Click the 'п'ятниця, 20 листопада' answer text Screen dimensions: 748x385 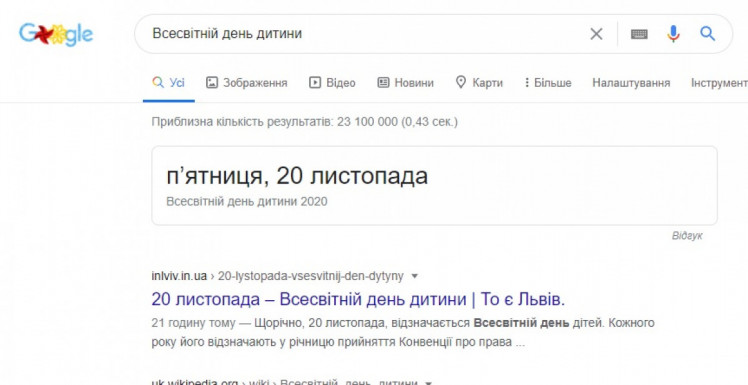click(x=297, y=176)
